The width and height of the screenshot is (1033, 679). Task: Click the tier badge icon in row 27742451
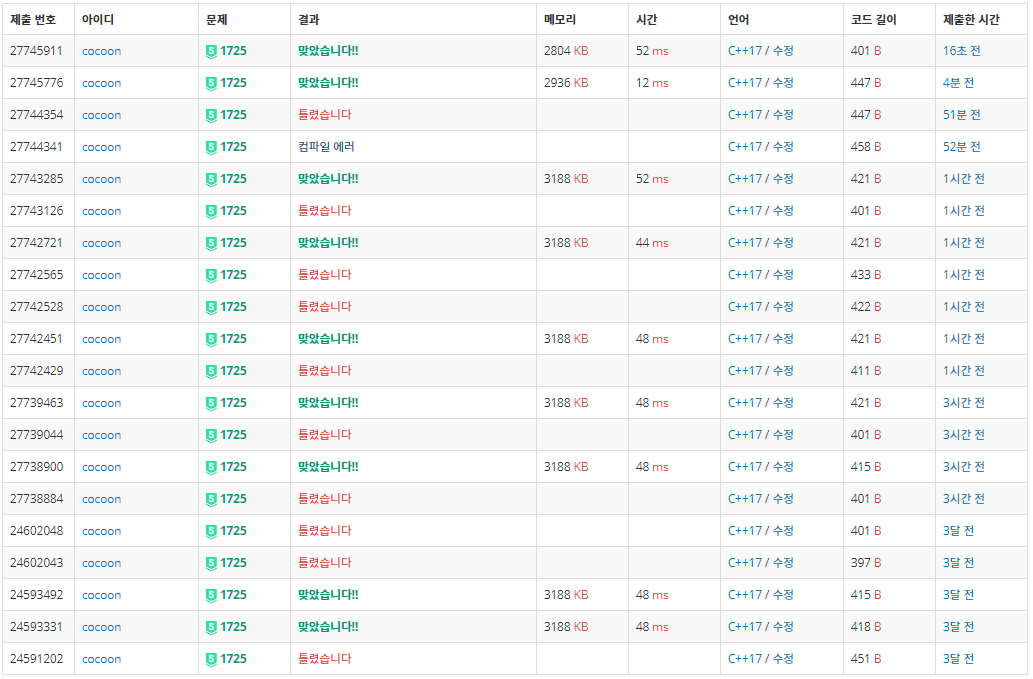click(x=211, y=339)
